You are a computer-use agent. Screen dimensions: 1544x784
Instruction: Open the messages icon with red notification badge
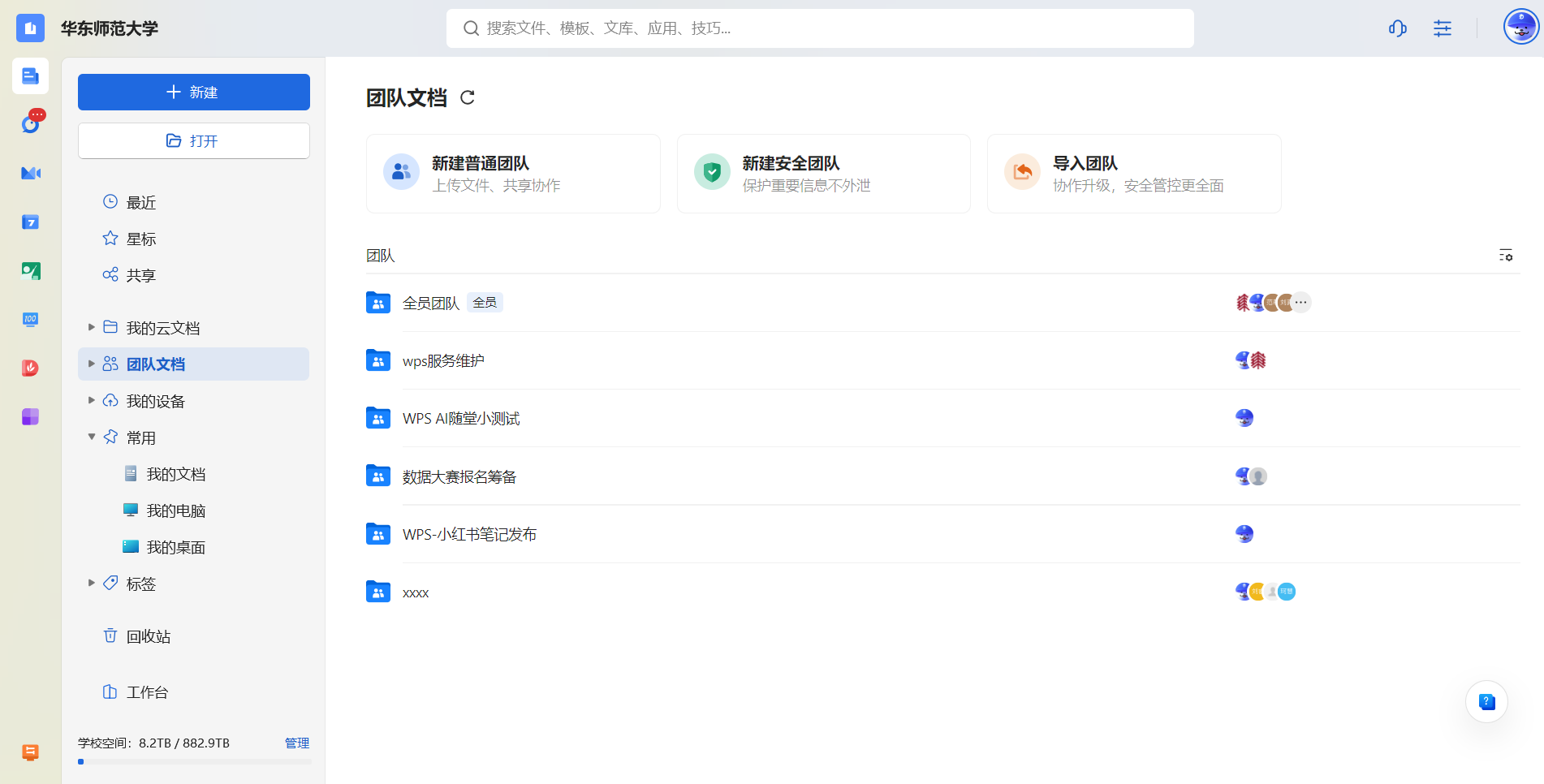[x=32, y=123]
